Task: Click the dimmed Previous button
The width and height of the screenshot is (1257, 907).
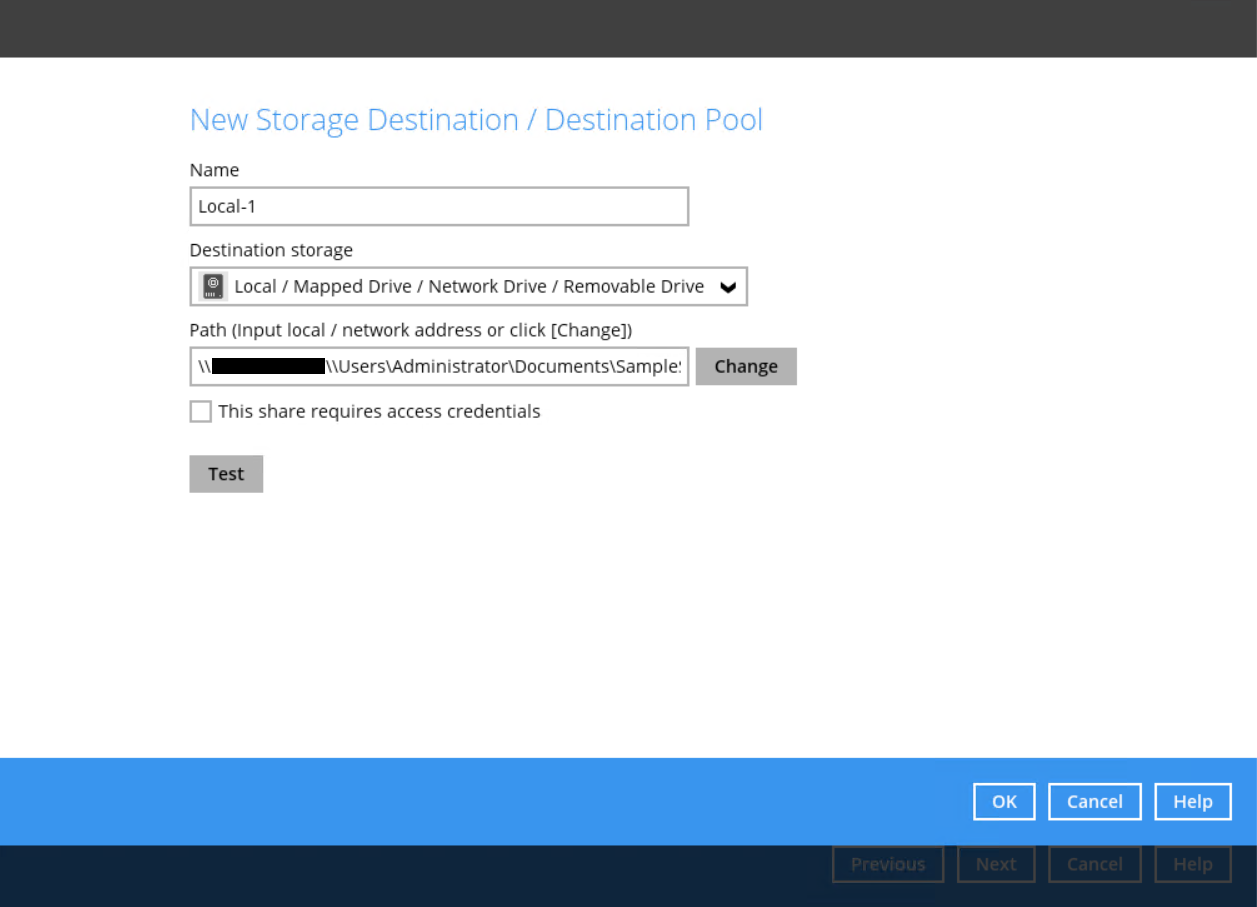Action: [888, 864]
